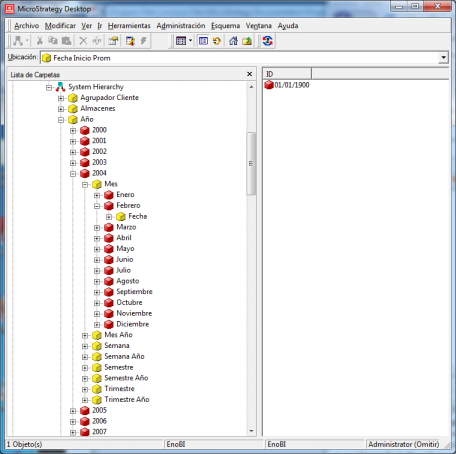Select the Marzo element icon
The width and height of the screenshot is (456, 454).
109,227
